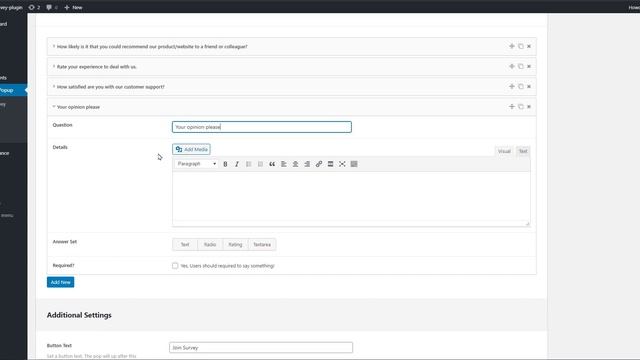Add question after 'Rate your experience' row
640x360 pixels.
(511, 66)
